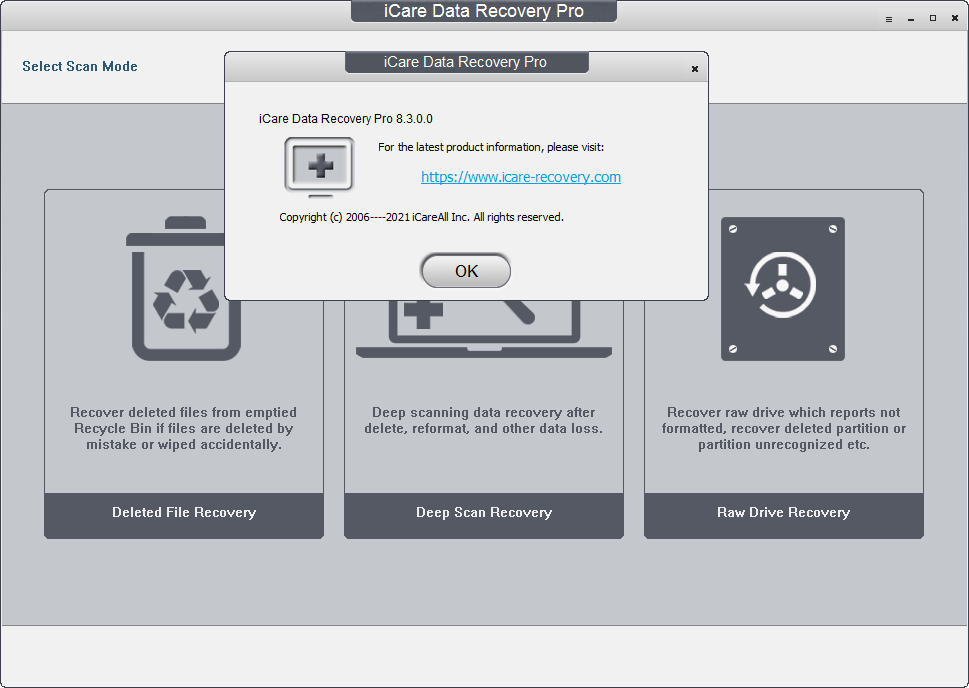Click OK in the About dialog
This screenshot has width=969, height=688.
(x=466, y=271)
